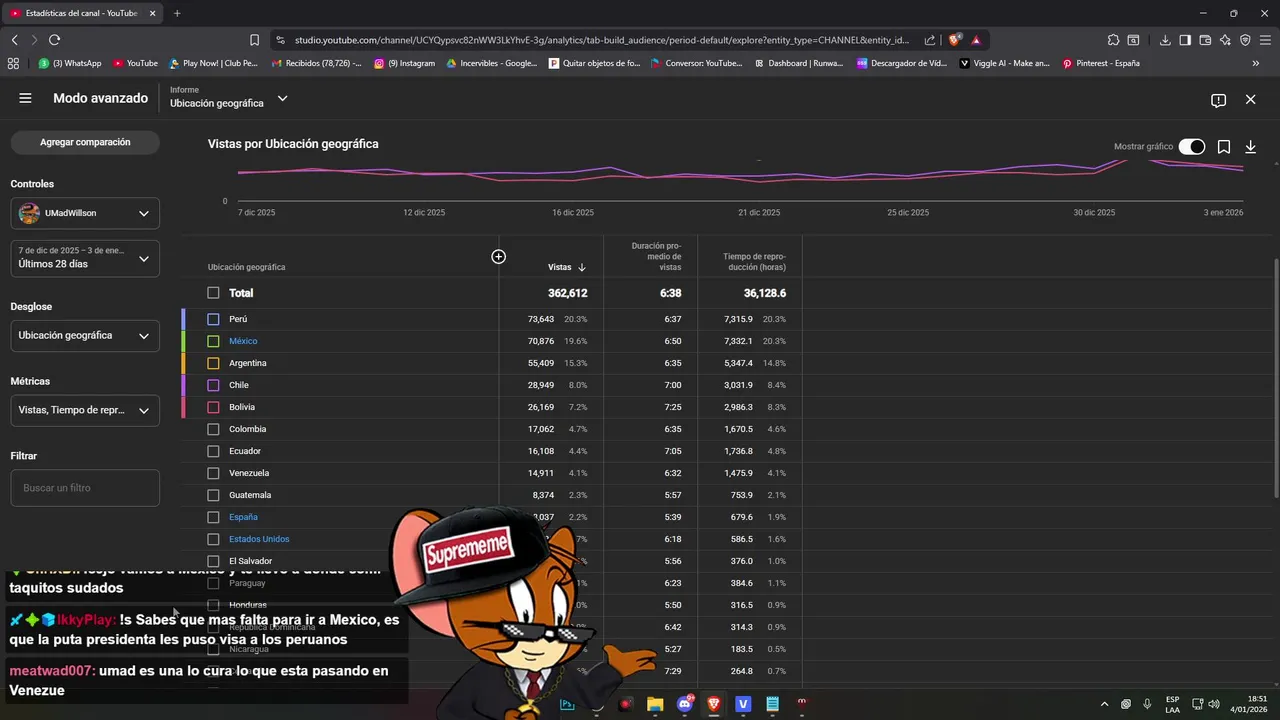Click the Agregar comparación button

(x=85, y=142)
